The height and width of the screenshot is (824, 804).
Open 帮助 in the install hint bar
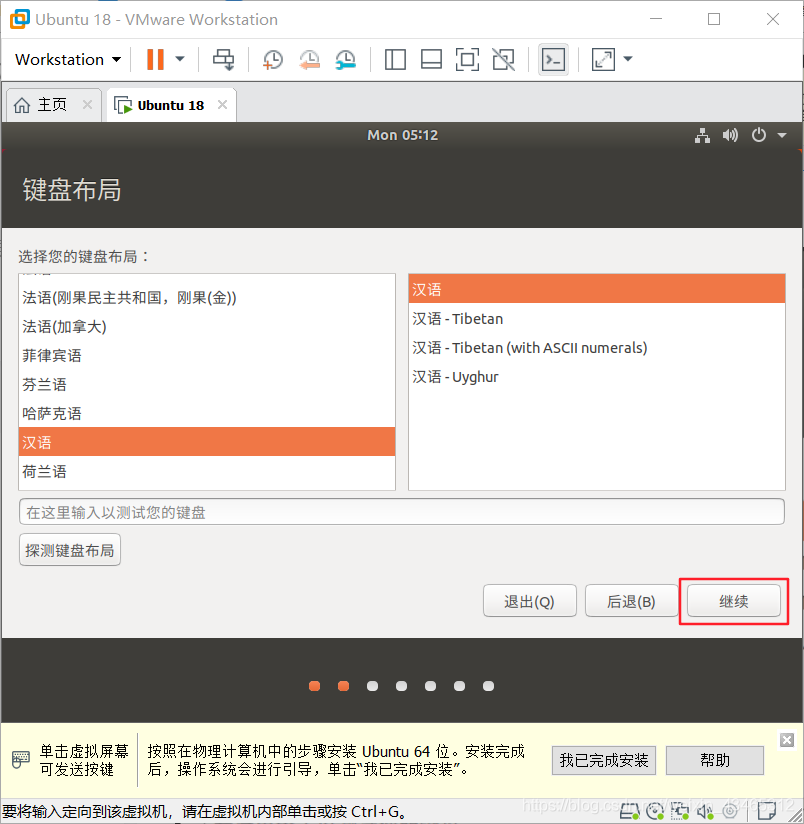(715, 760)
